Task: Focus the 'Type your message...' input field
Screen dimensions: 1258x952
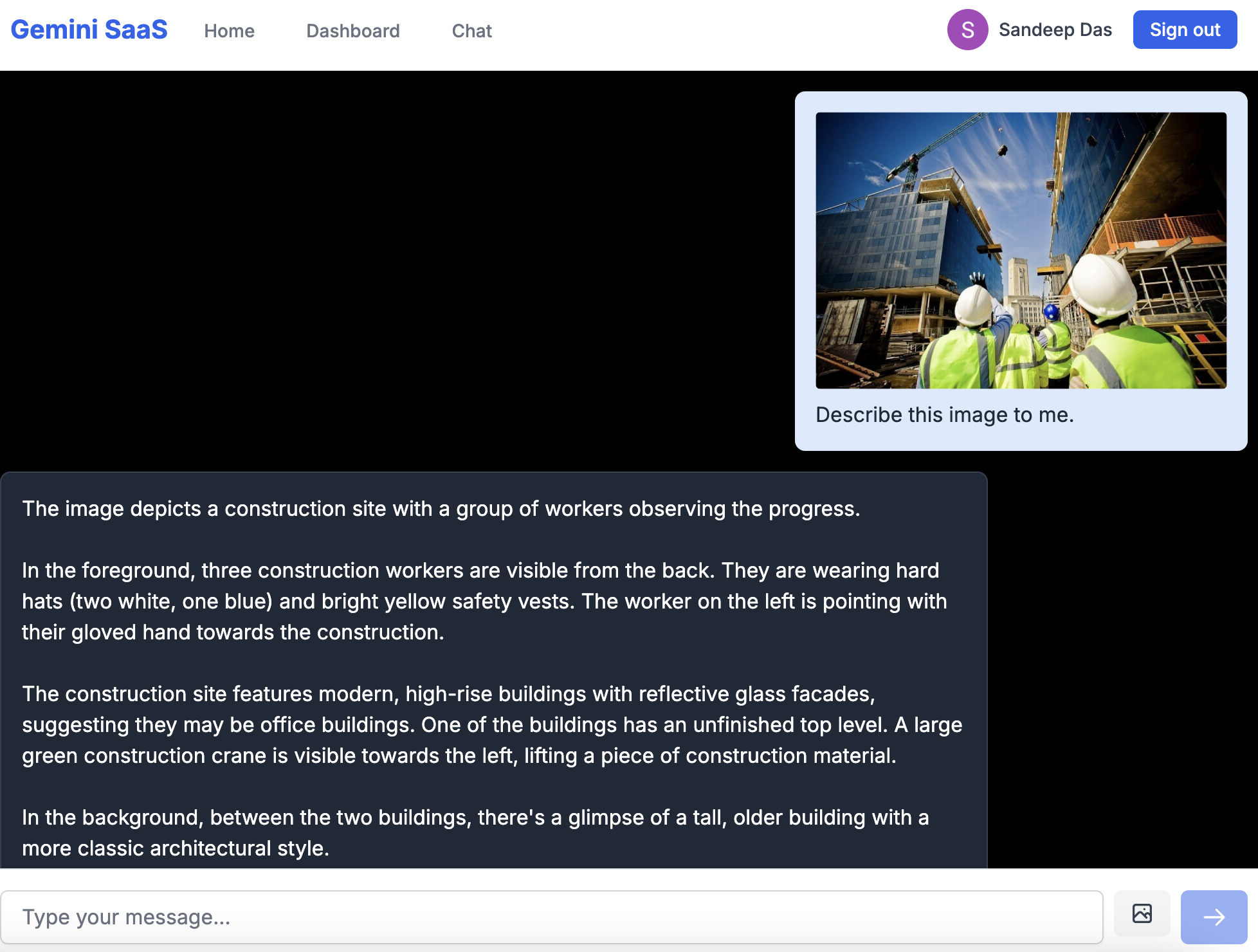Action: (552, 917)
